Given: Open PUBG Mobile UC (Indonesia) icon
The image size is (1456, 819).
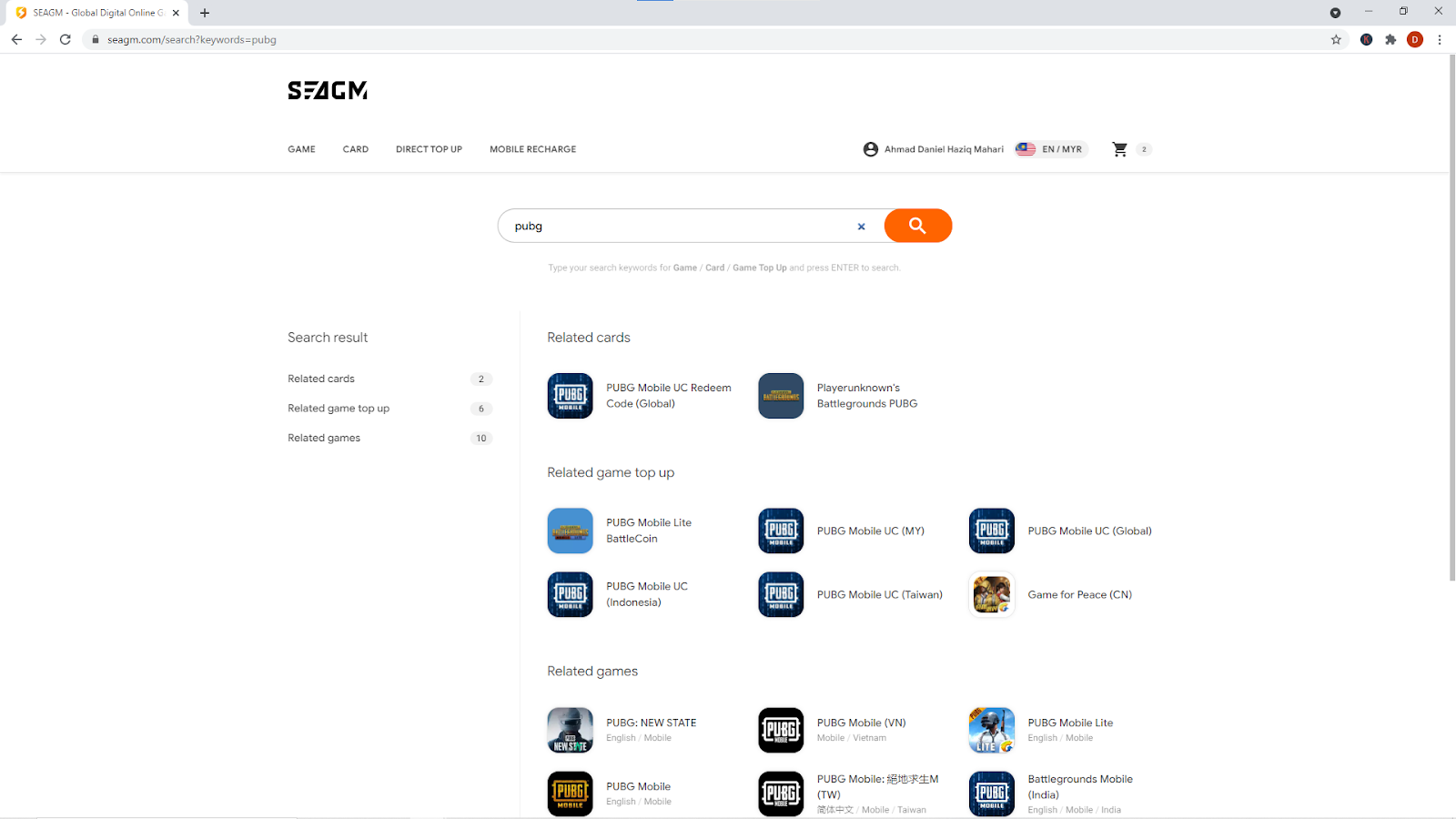Looking at the screenshot, I should point(570,594).
